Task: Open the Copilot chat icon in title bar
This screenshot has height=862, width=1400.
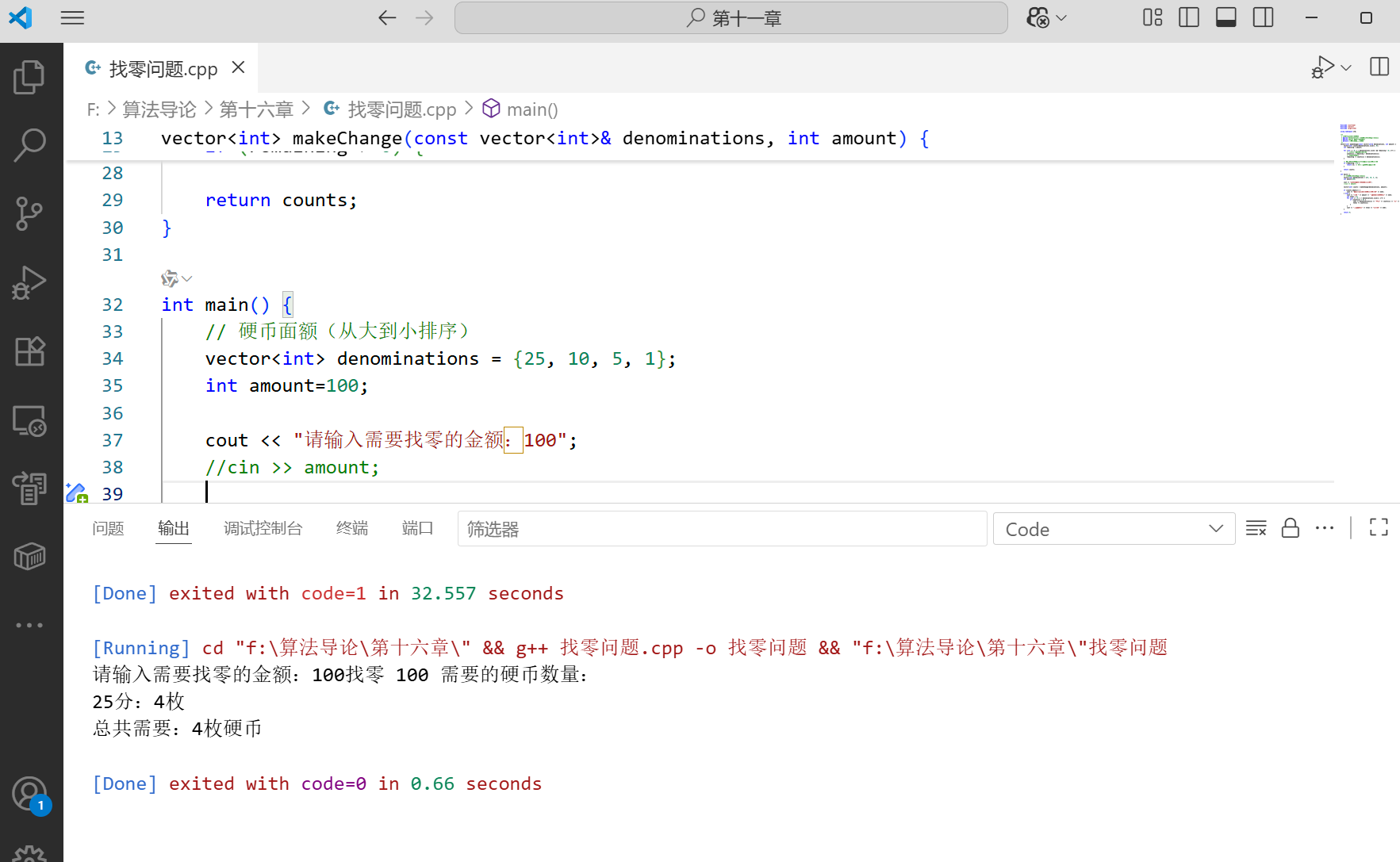Action: 1038,17
